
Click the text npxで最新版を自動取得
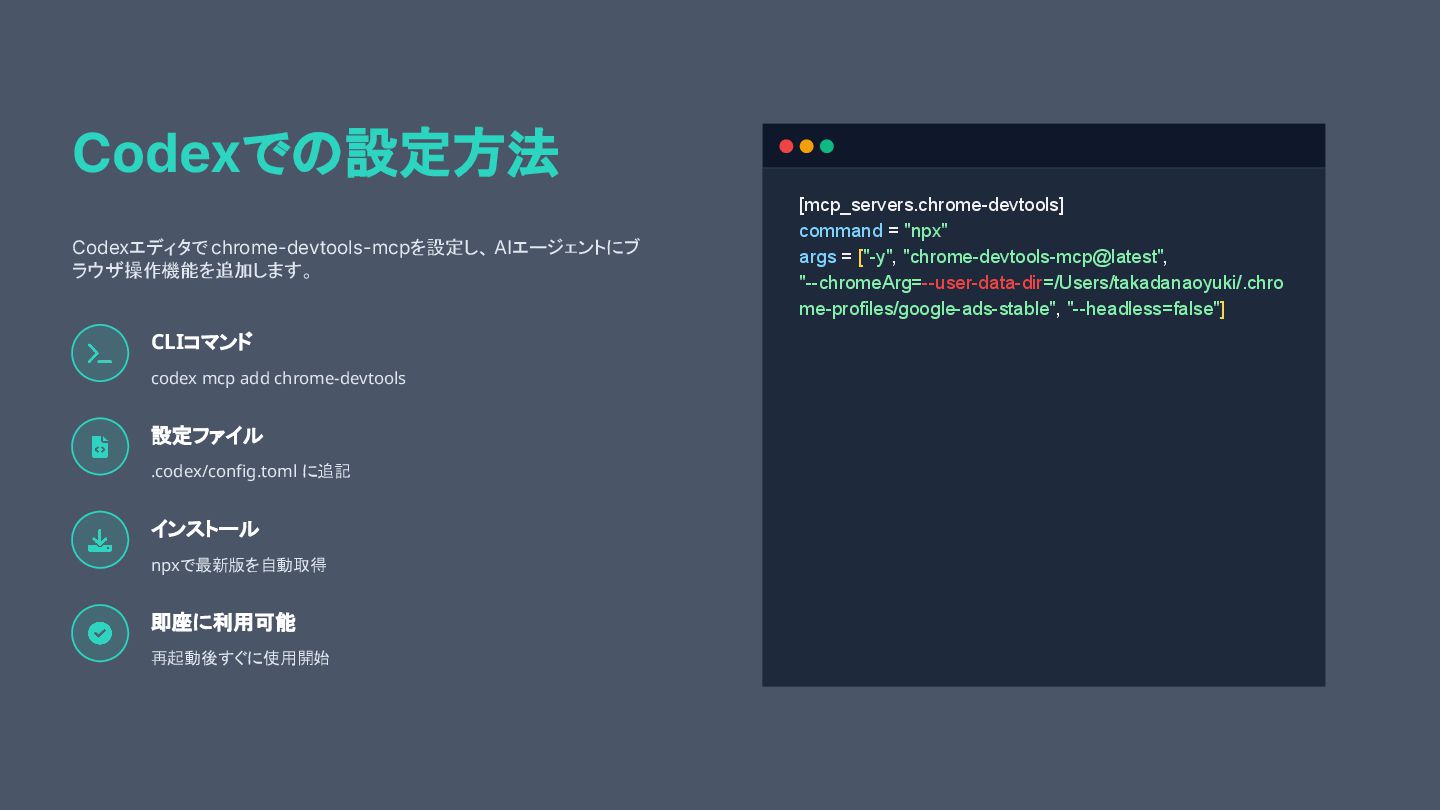click(x=239, y=565)
